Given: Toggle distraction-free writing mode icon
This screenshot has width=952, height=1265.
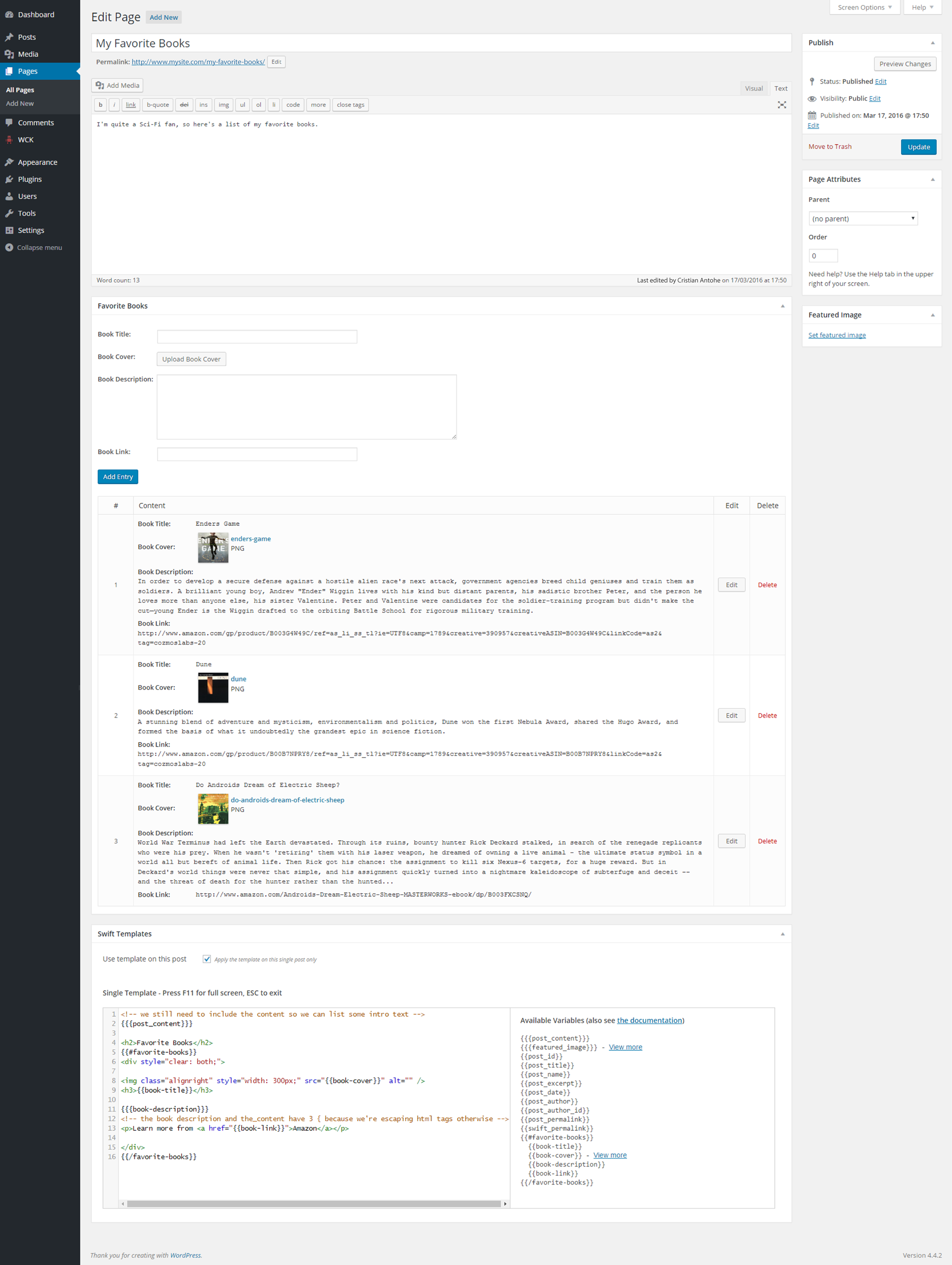Looking at the screenshot, I should (x=781, y=105).
